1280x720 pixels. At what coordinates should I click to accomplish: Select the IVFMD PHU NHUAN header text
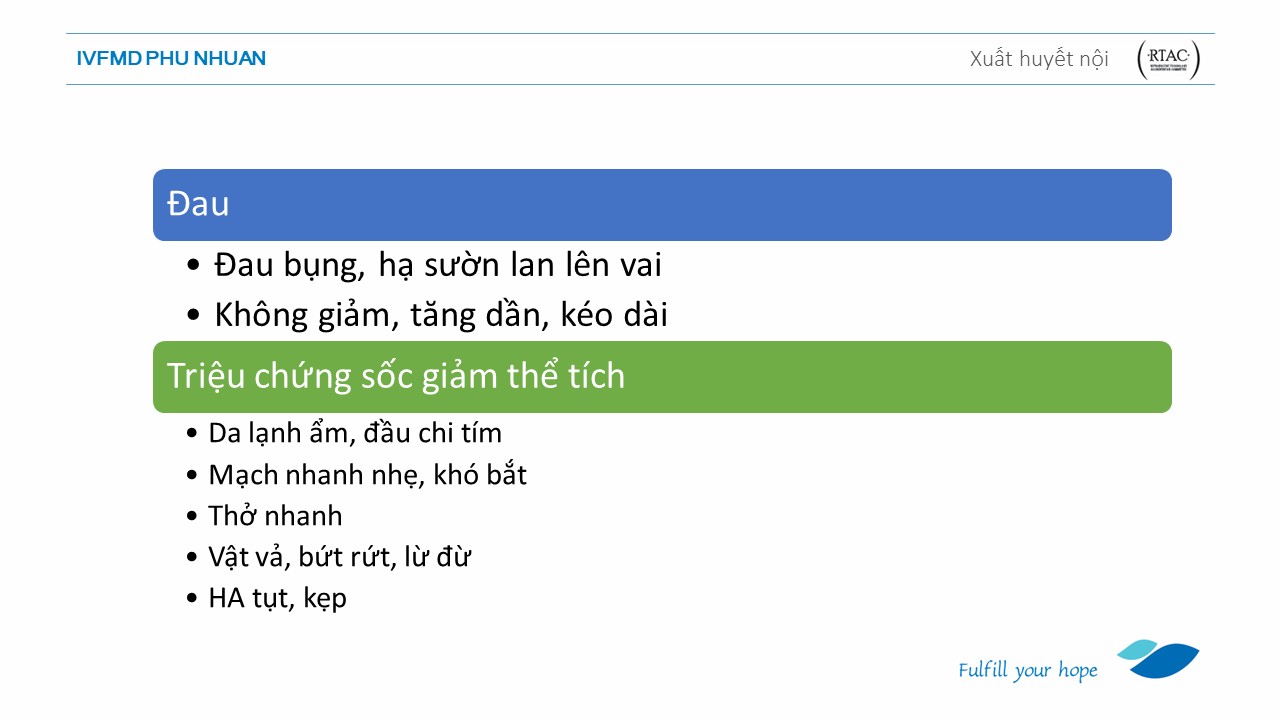(171, 58)
